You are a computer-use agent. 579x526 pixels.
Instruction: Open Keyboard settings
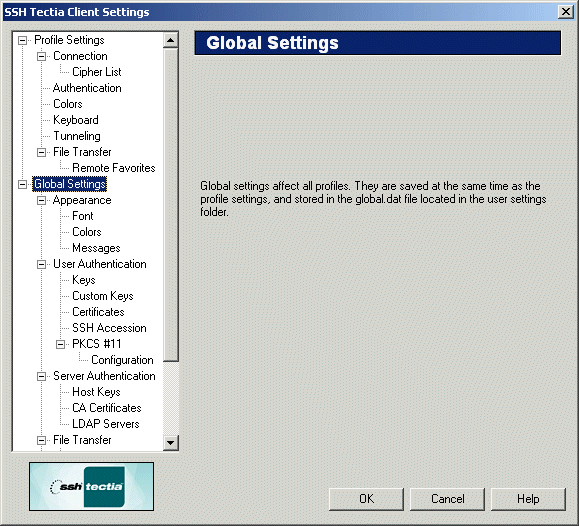76,120
